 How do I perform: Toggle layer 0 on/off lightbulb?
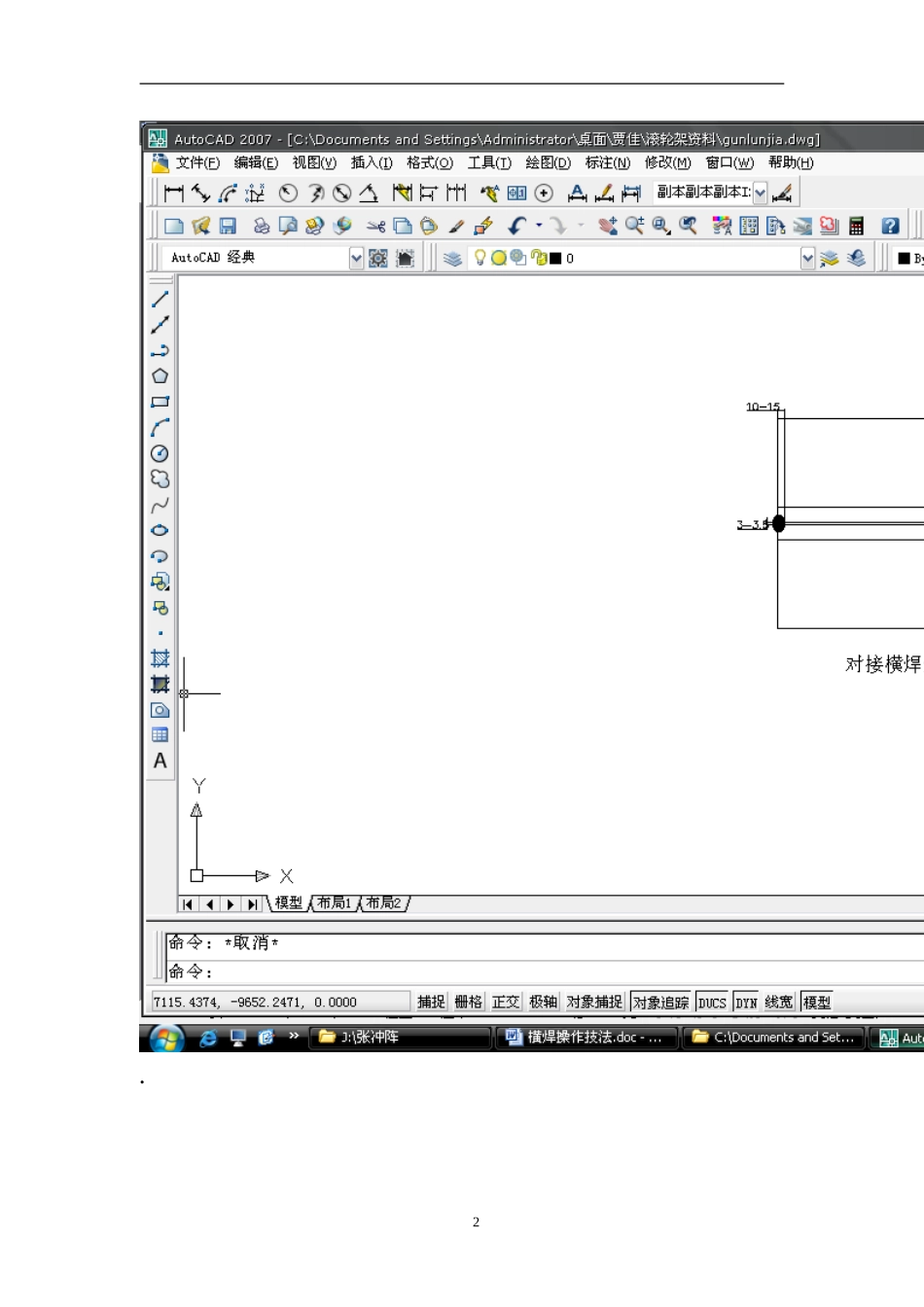480,258
